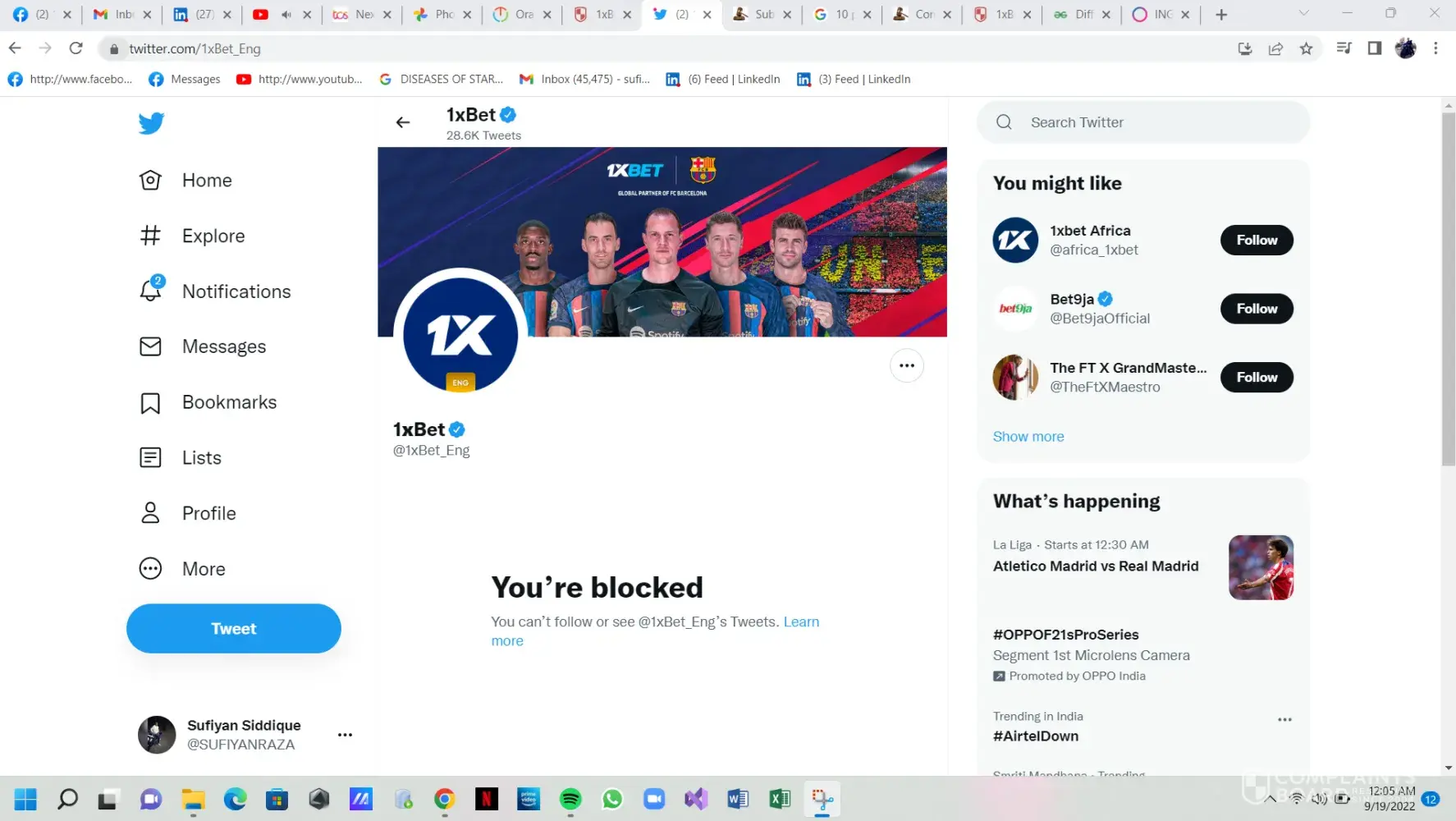
Task: Open the Lists icon
Action: click(x=150, y=457)
